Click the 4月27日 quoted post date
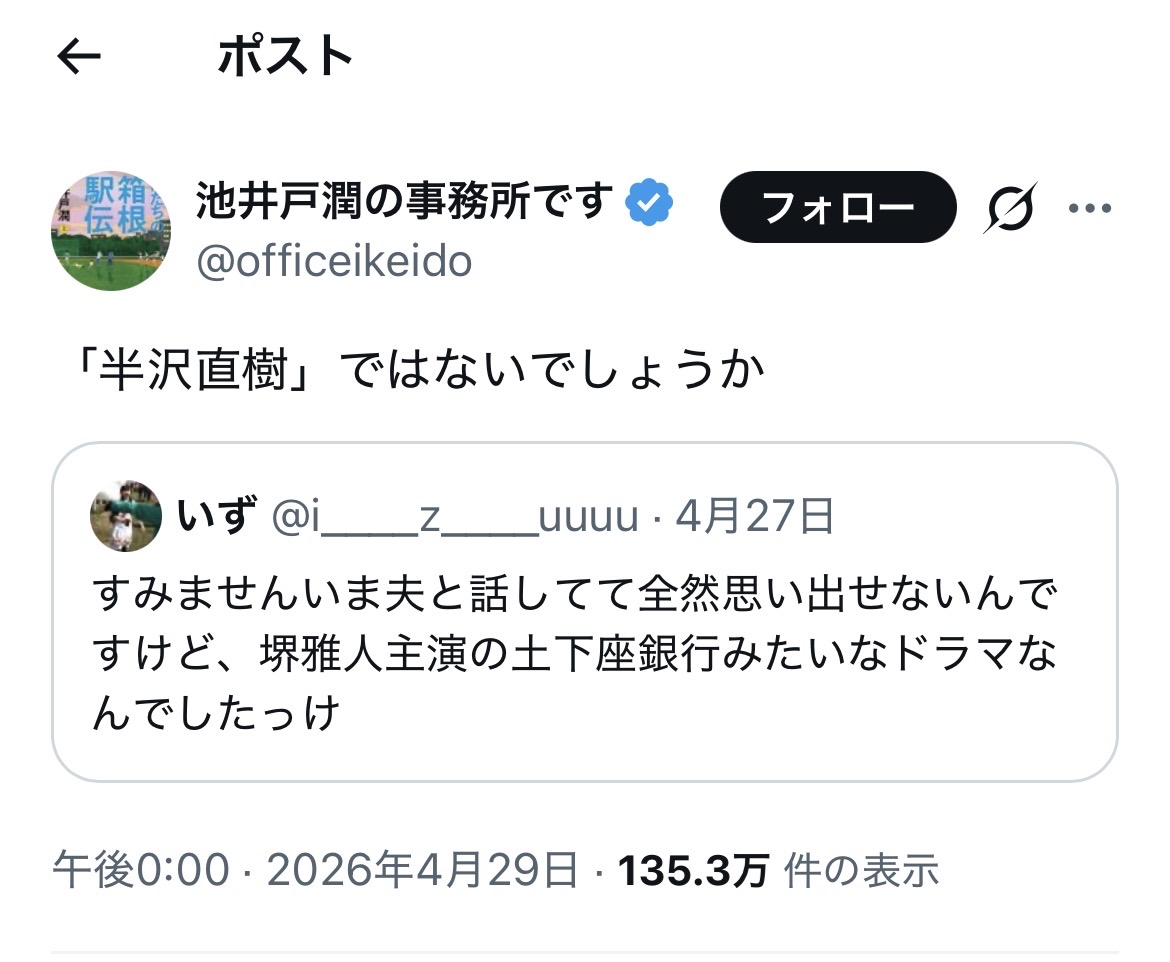The width and height of the screenshot is (1170, 962). tap(755, 516)
